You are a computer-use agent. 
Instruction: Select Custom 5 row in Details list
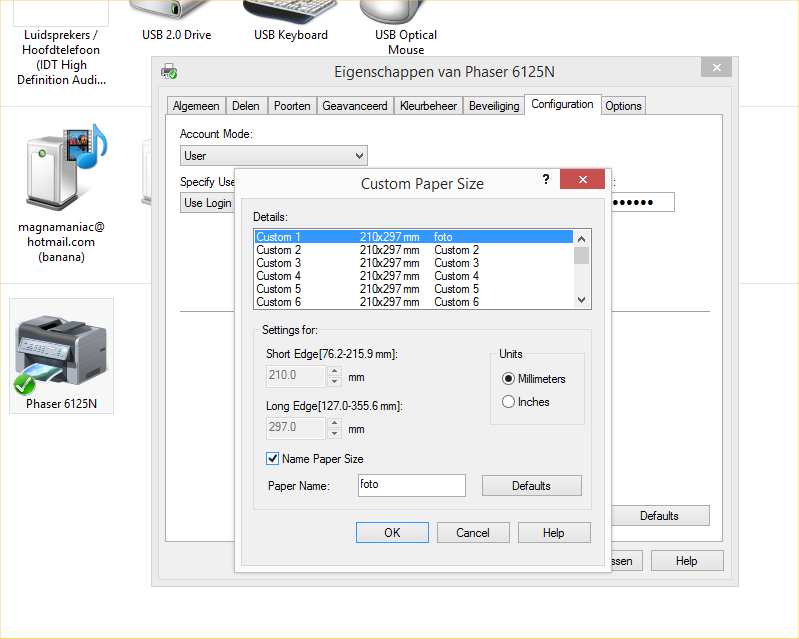click(x=414, y=289)
